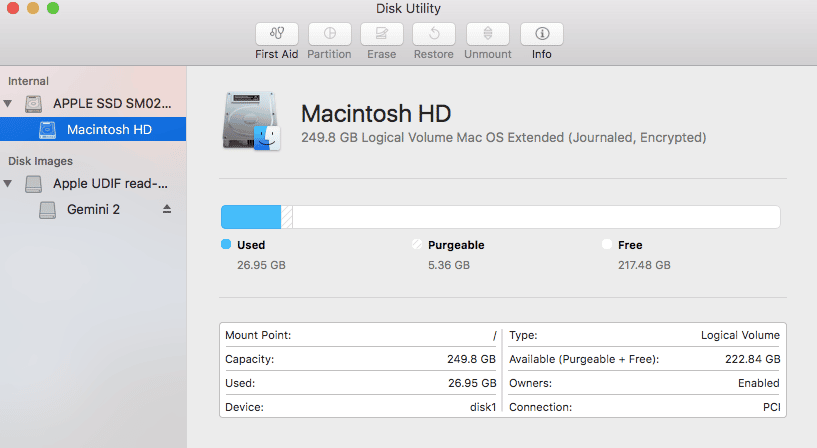Click the Owners 'Enabled' value
817x448 pixels.
tap(759, 383)
